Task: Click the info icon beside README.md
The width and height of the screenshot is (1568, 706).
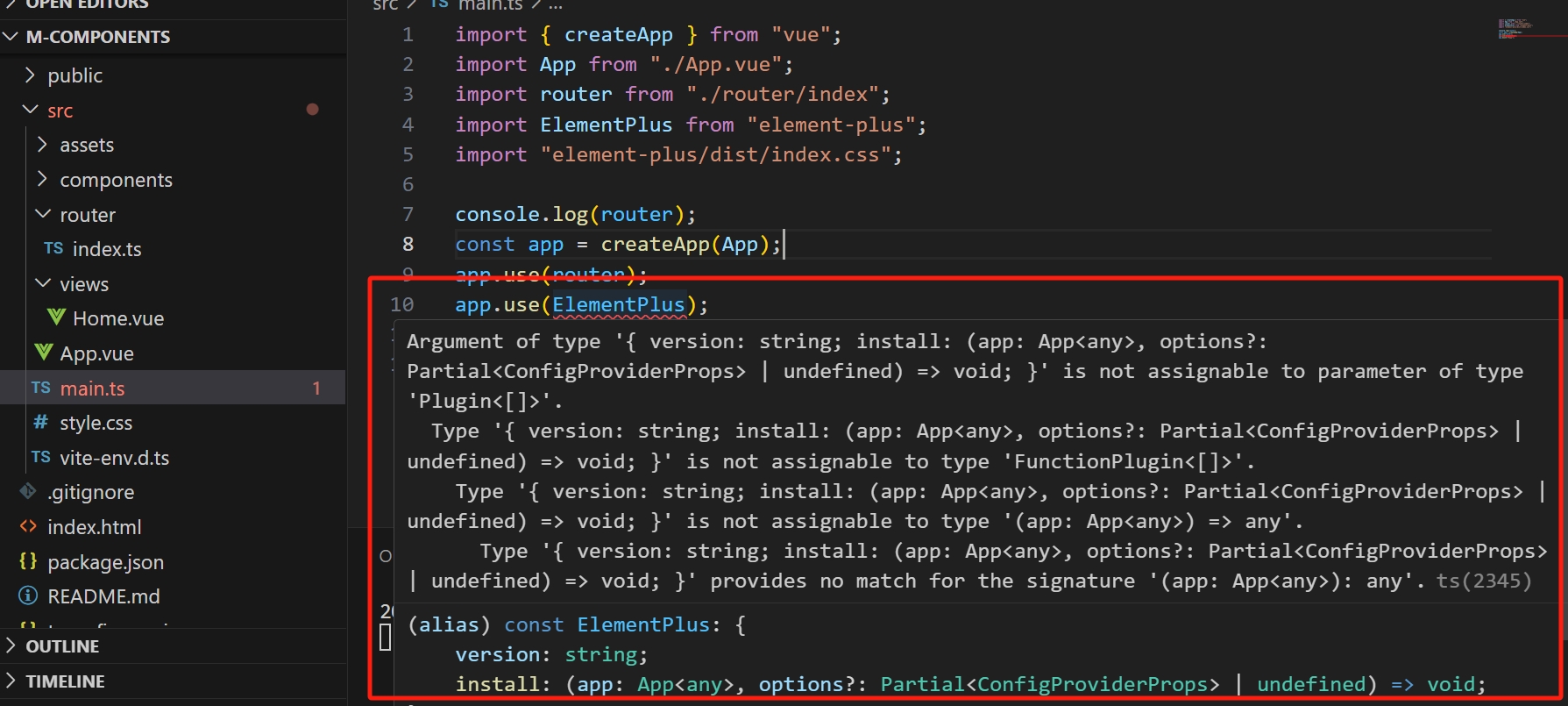Action: (28, 596)
